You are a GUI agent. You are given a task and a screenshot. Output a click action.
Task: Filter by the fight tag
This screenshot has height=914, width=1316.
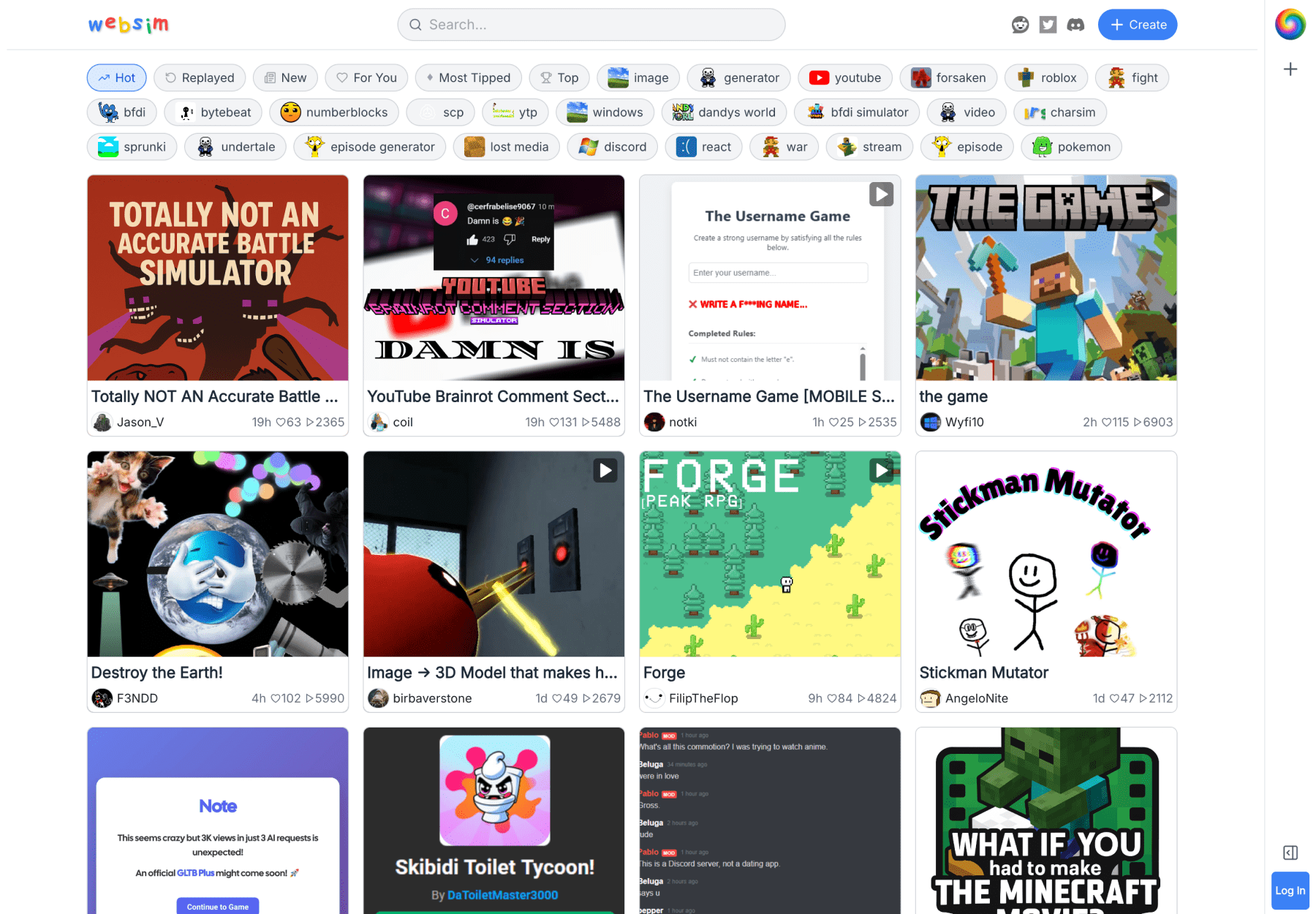1132,78
